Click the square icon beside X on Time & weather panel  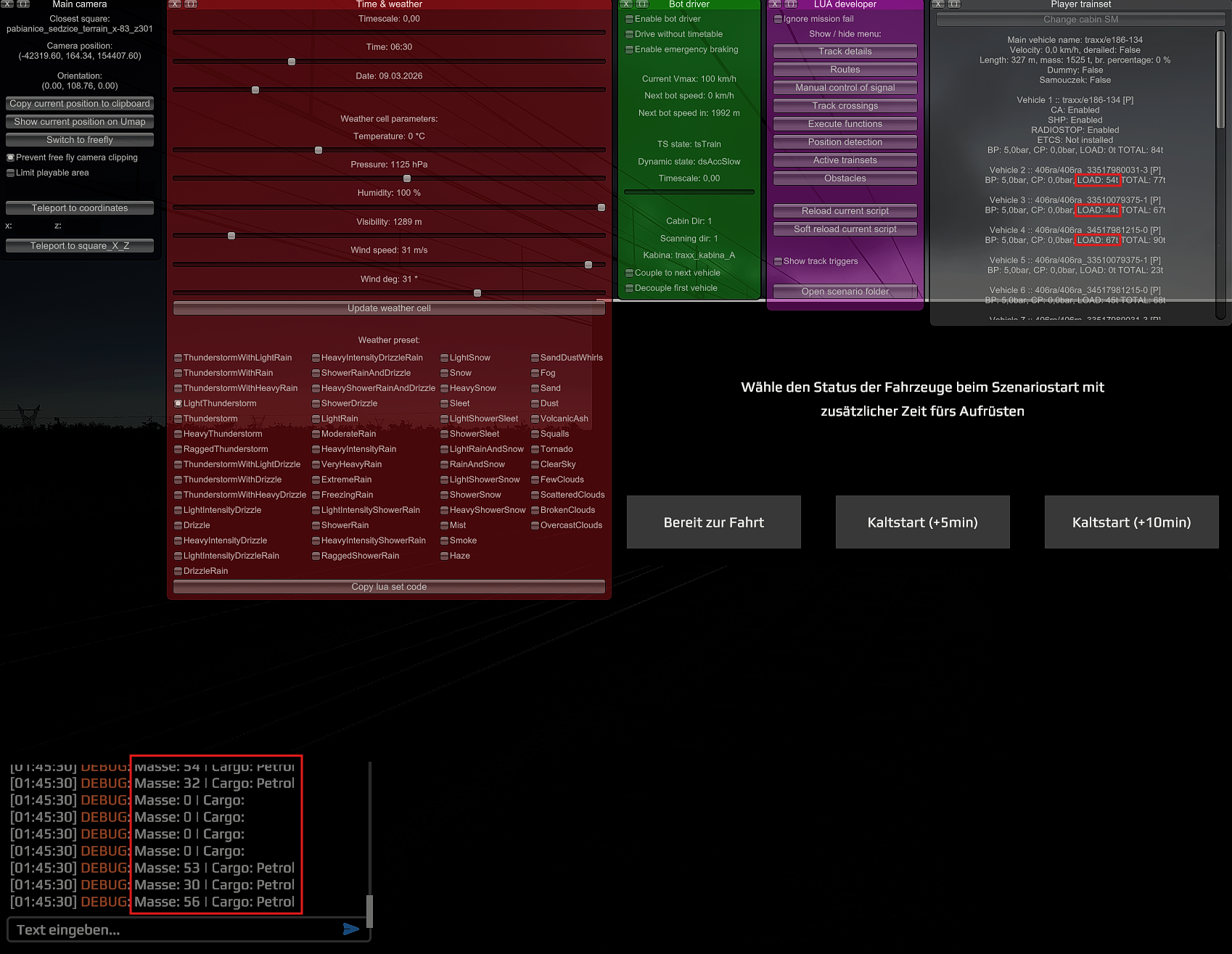point(191,4)
